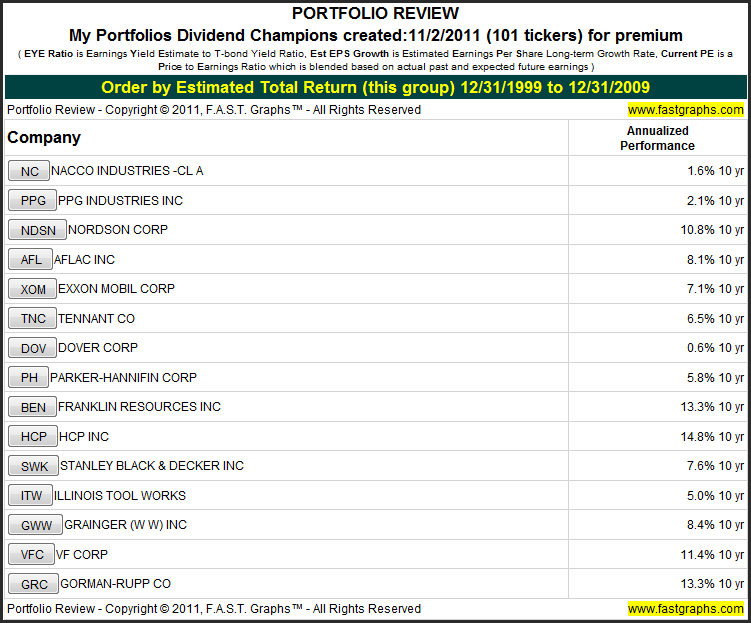Click VF CORP company name
751x623 pixels.
(82, 555)
